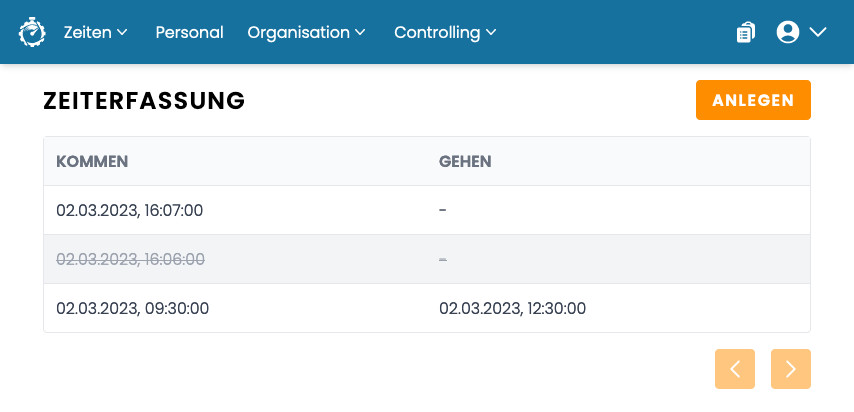Click the user profile avatar icon
Viewport: 854px width, 412px height.
pyautogui.click(x=788, y=32)
